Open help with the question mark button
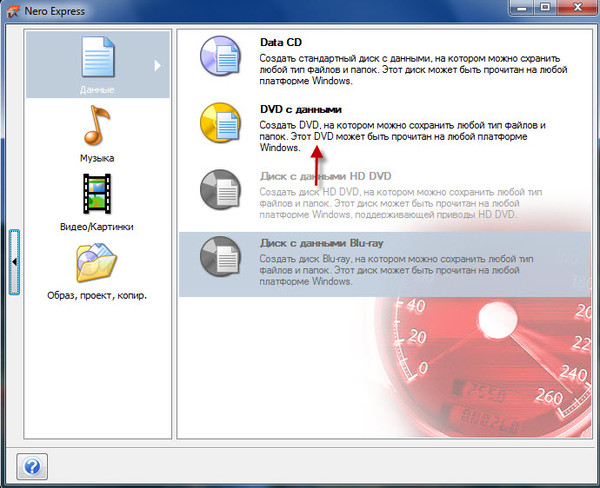 pyautogui.click(x=32, y=467)
